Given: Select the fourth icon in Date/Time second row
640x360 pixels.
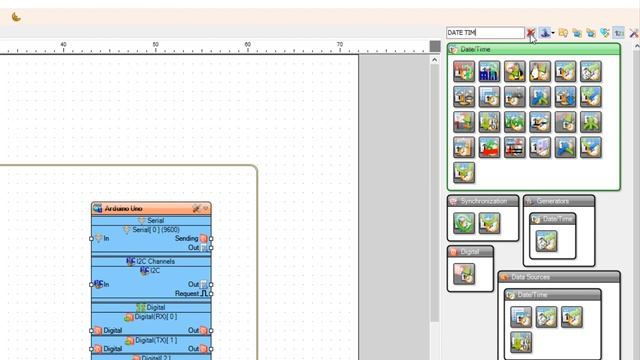Looking at the screenshot, I should click(x=540, y=97).
